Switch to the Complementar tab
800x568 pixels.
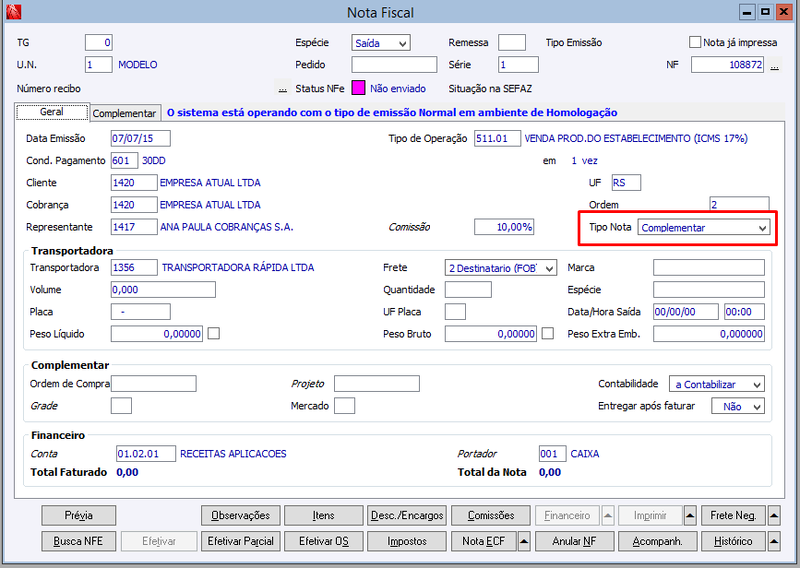pyautogui.click(x=124, y=113)
